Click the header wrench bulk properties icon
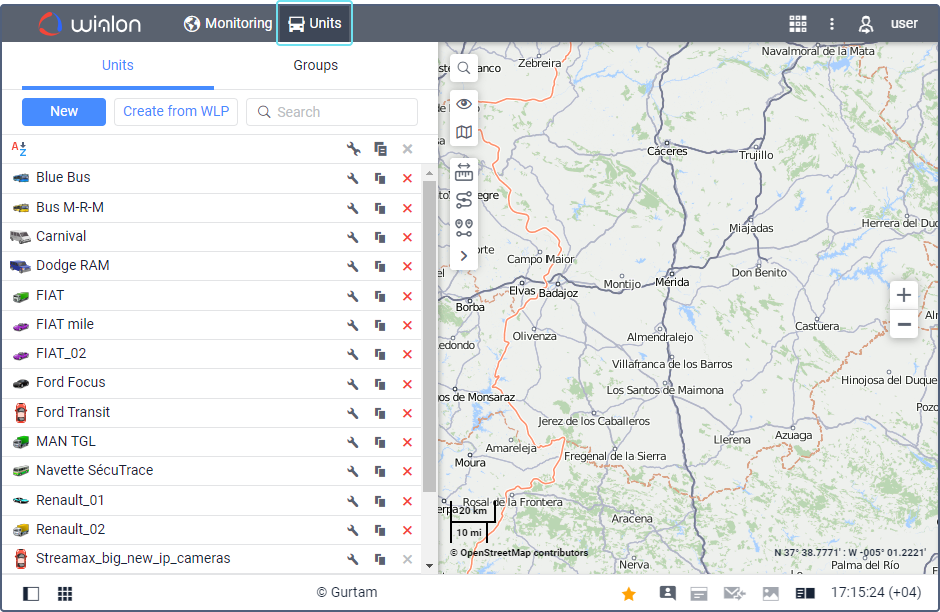940x612 pixels. 353,149
